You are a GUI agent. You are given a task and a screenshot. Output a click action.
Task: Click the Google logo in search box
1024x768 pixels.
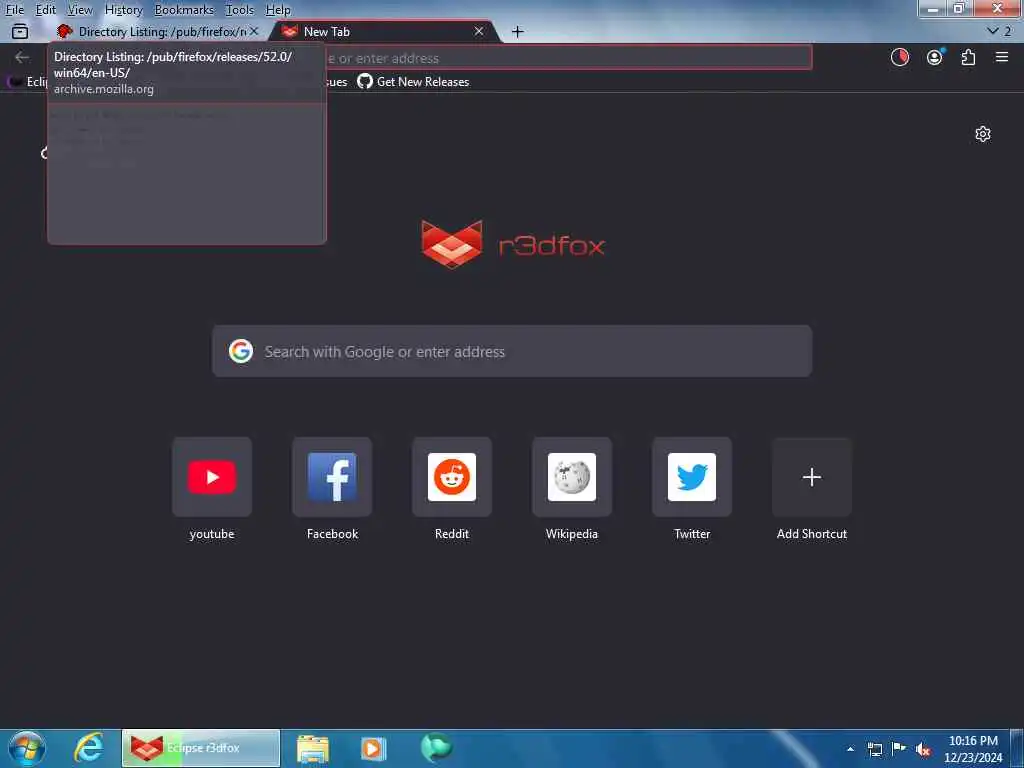point(241,351)
